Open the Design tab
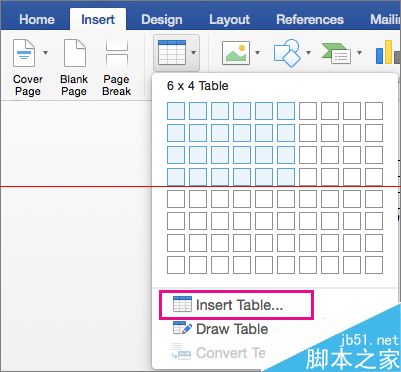Screen dimensions: 401x372 point(162,19)
